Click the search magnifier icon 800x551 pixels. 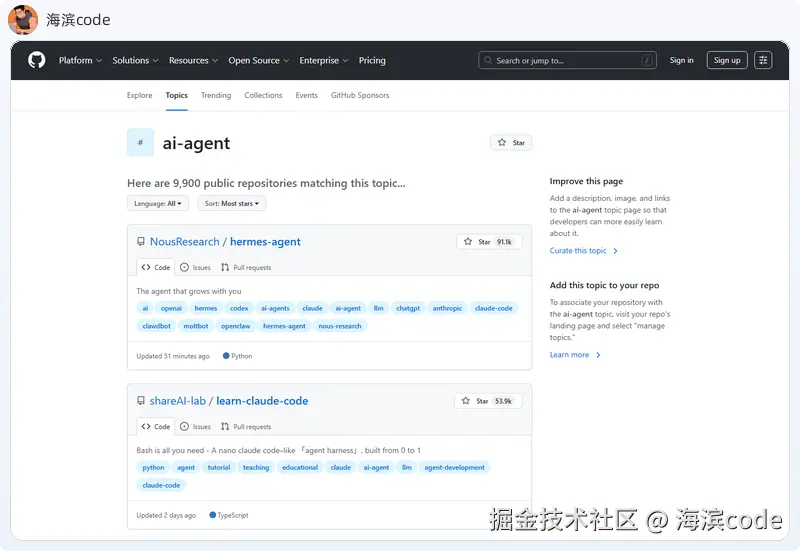pos(488,60)
